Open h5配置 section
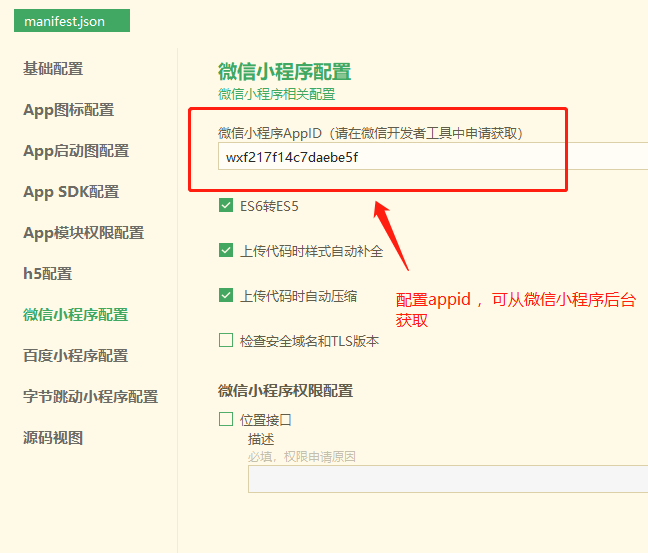This screenshot has height=553, width=648. (48, 274)
